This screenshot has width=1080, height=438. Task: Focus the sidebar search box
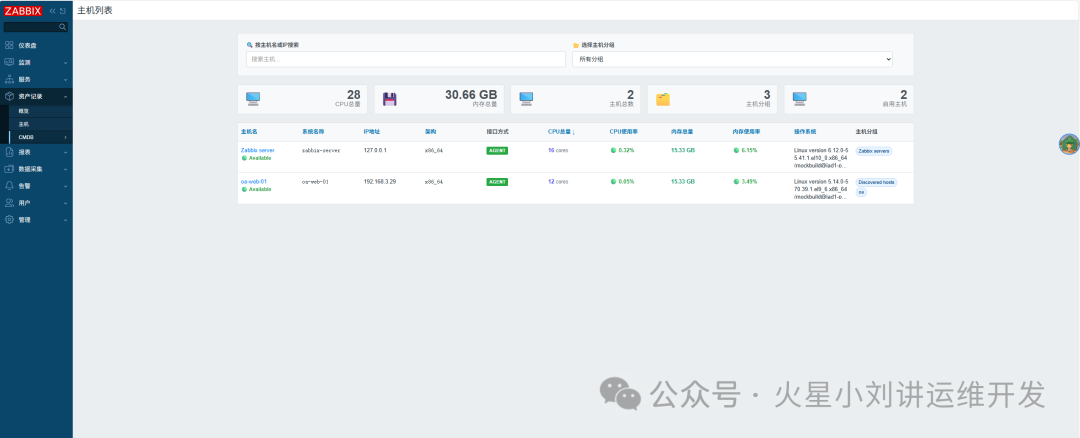[36, 27]
